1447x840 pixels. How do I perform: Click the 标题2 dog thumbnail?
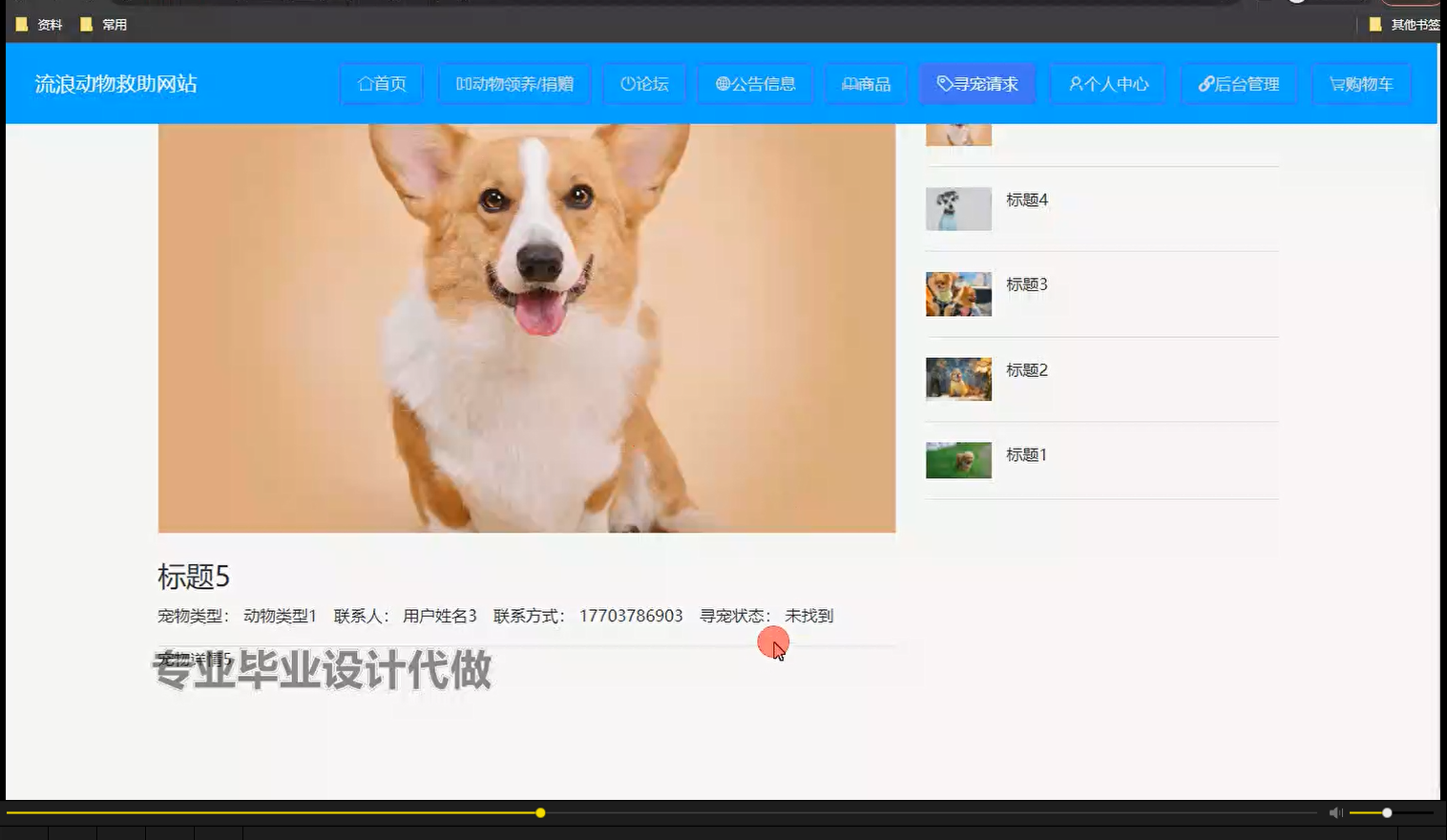point(957,379)
